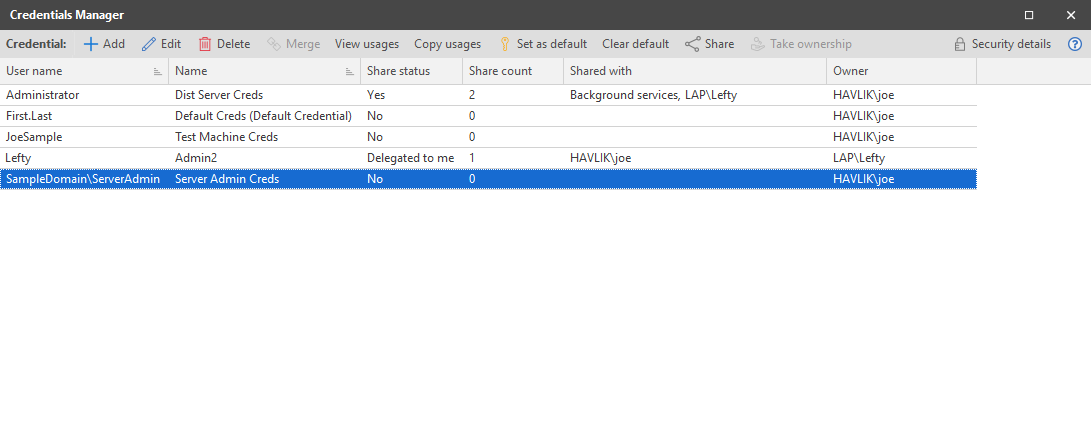Sort by the Share status column header
Screen dimensions: 1091x435
tap(398, 71)
